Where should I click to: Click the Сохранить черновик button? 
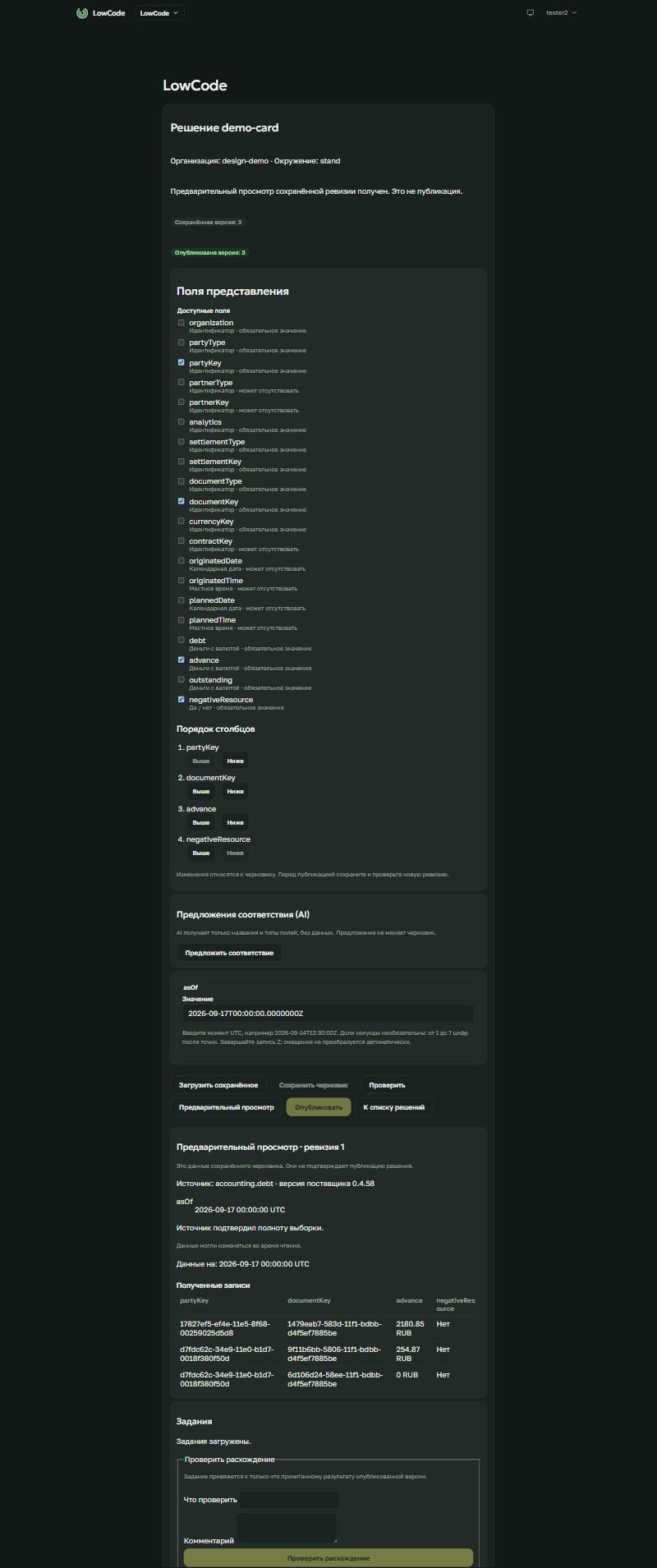tap(314, 1085)
